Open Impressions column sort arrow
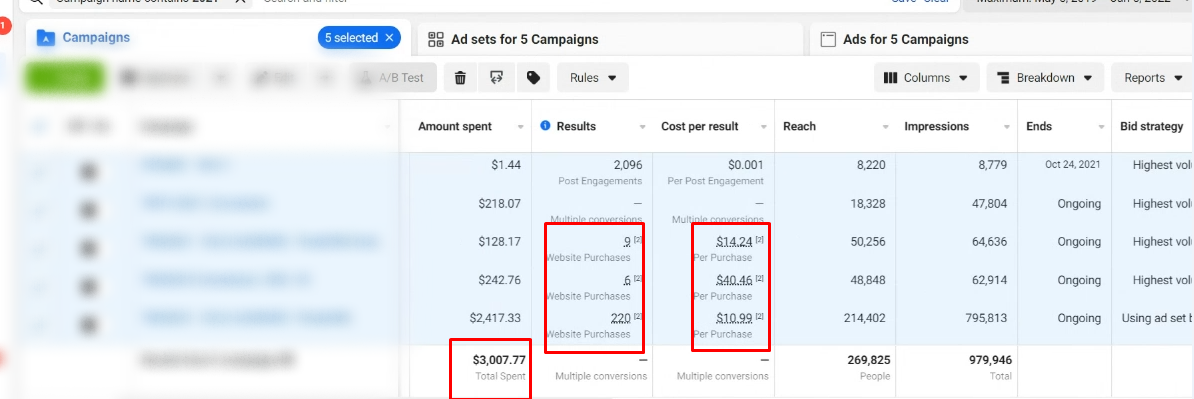Viewport: 1194px width, 399px height. pos(1004,127)
